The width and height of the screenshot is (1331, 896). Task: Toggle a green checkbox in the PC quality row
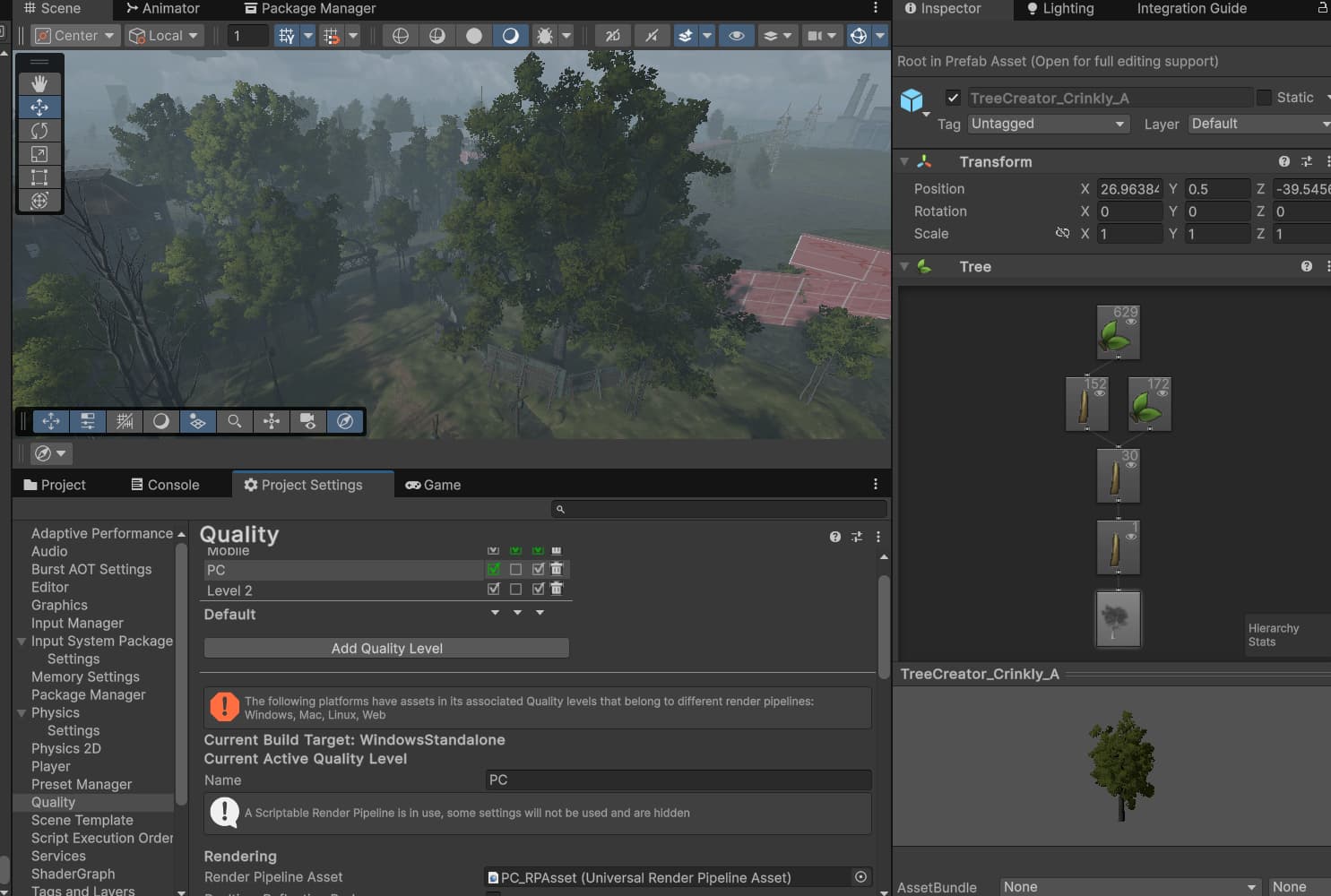494,569
